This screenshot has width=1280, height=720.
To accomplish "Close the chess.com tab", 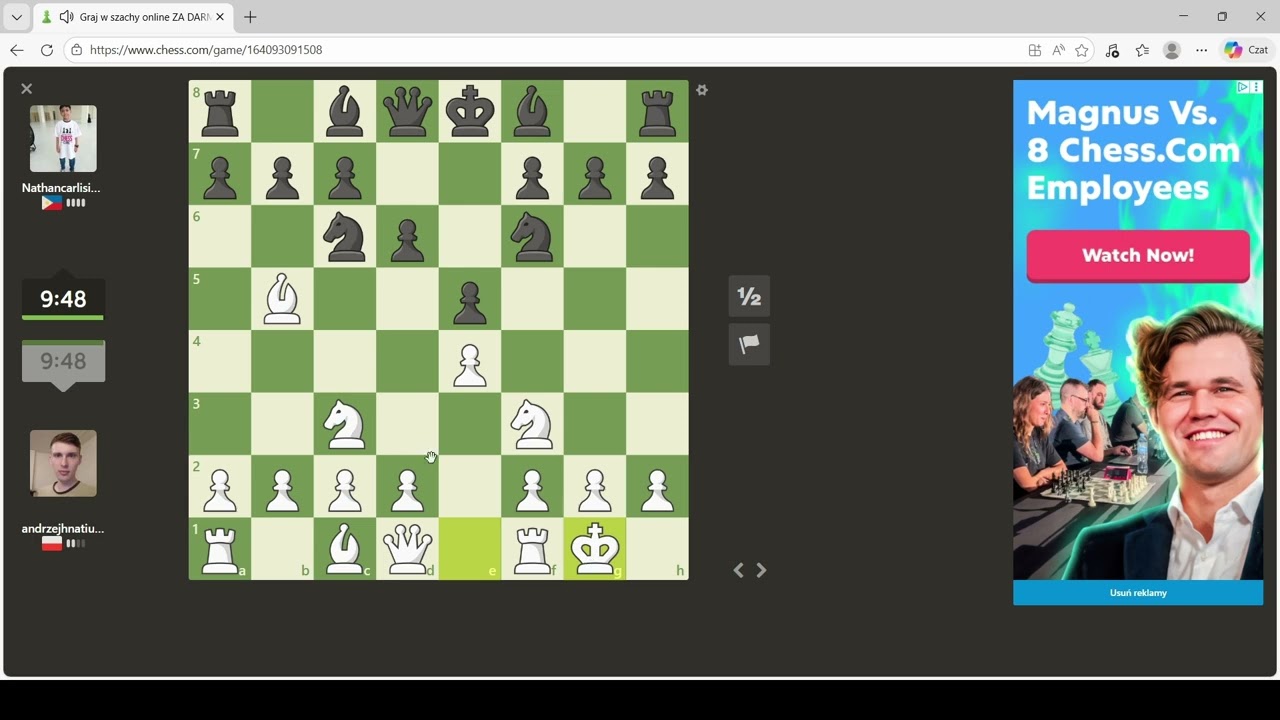I will [220, 17].
